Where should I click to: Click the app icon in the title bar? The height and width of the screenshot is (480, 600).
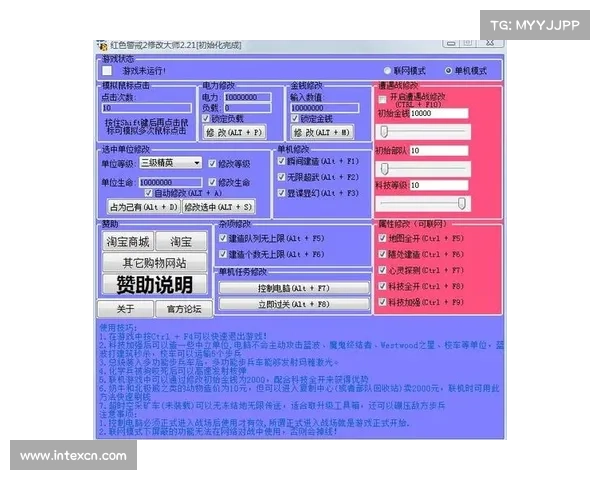pos(102,46)
